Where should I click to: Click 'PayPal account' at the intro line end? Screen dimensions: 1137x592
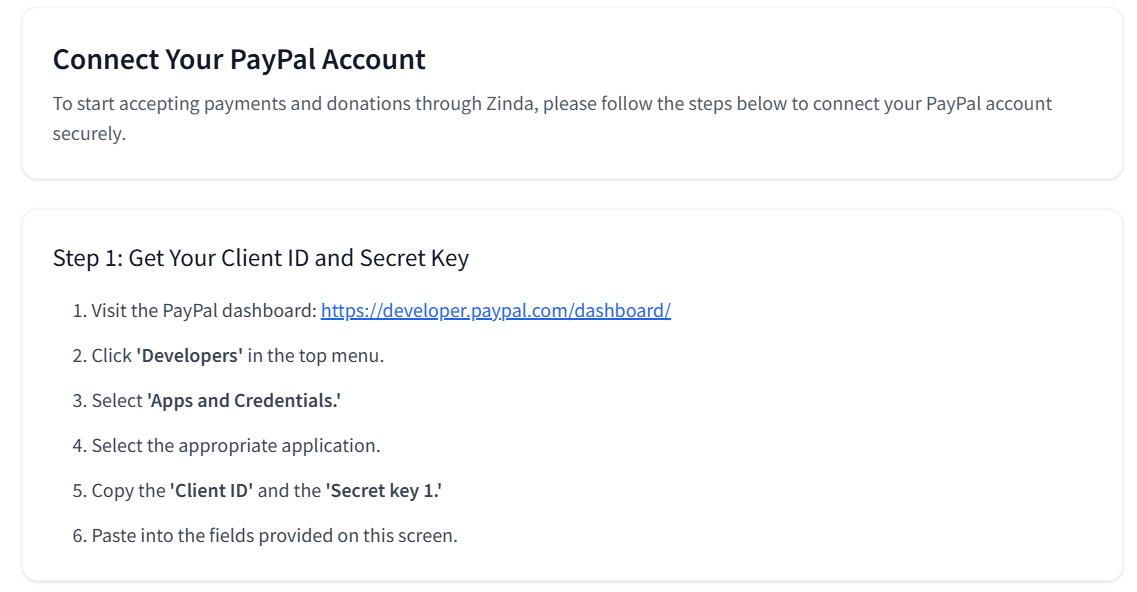(989, 103)
